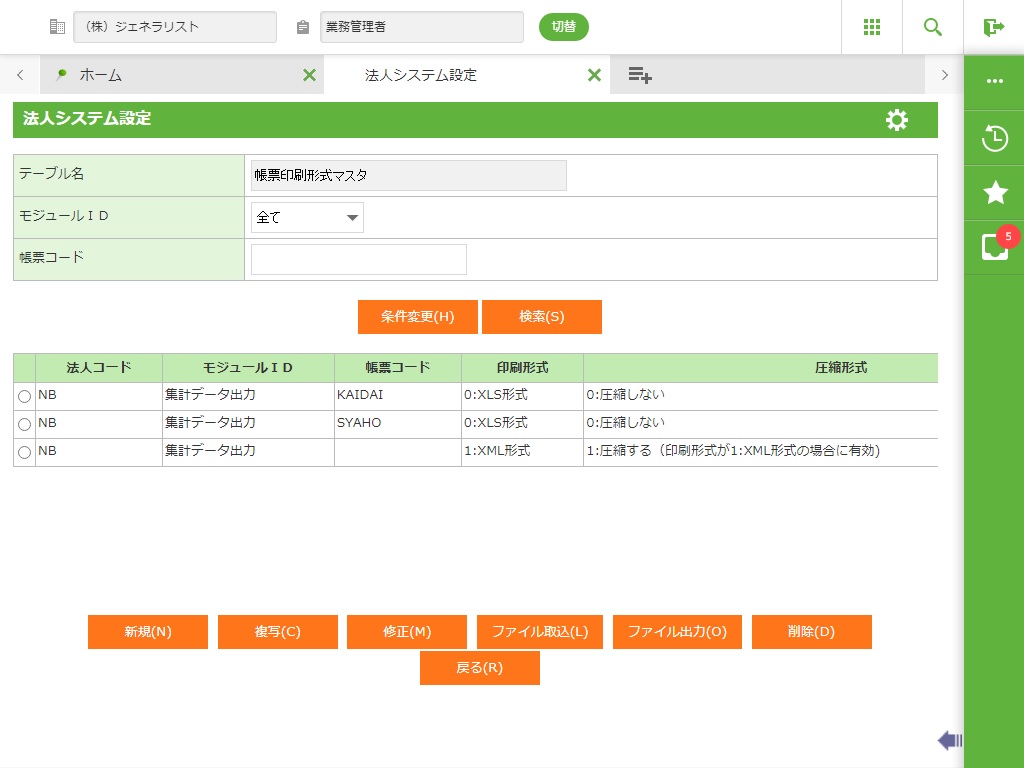Image resolution: width=1024 pixels, height=768 pixels.
Task: Select the radio button for 1:XML形式 row
Action: pyautogui.click(x=24, y=453)
